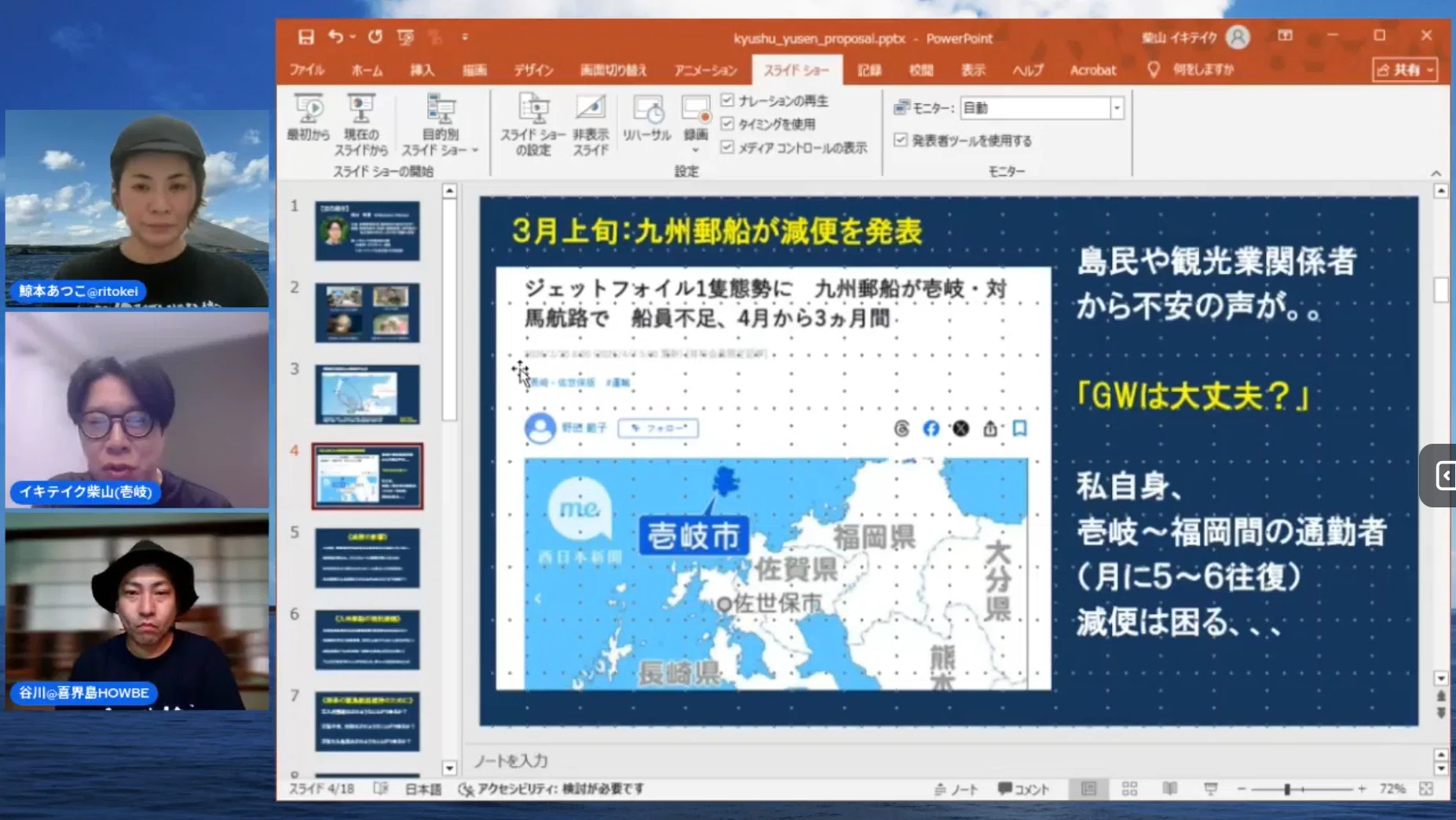The image size is (1456, 820).
Task: Switch to the Design (デザイン) tab
Action: point(534,70)
